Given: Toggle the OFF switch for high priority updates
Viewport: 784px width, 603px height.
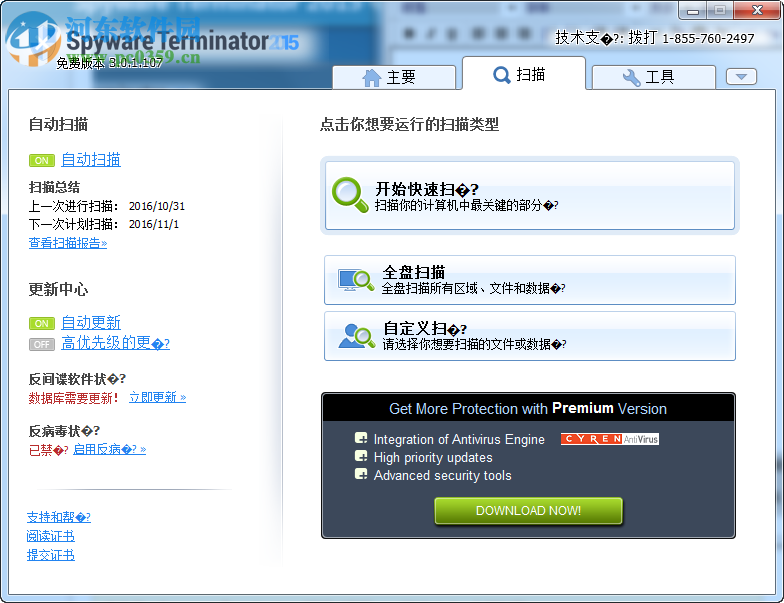Looking at the screenshot, I should point(42,344).
